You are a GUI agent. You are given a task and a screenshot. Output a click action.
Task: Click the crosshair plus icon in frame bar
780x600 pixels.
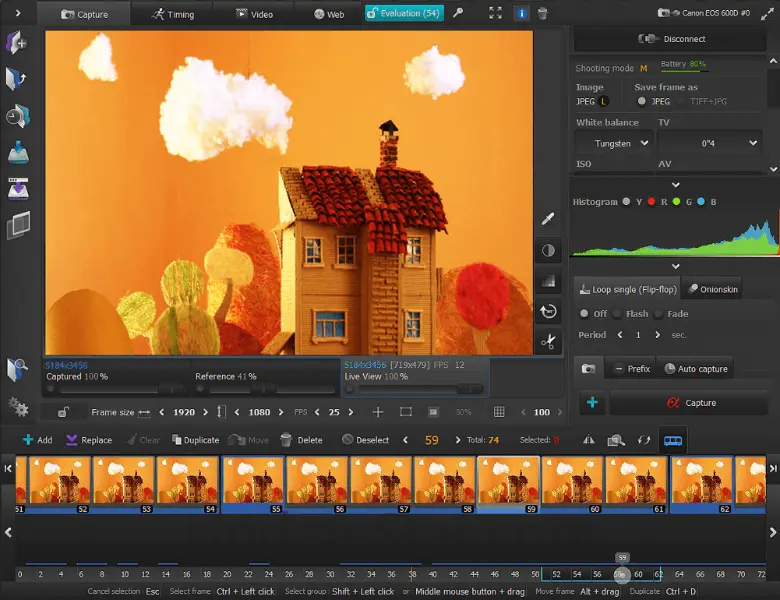tap(378, 412)
